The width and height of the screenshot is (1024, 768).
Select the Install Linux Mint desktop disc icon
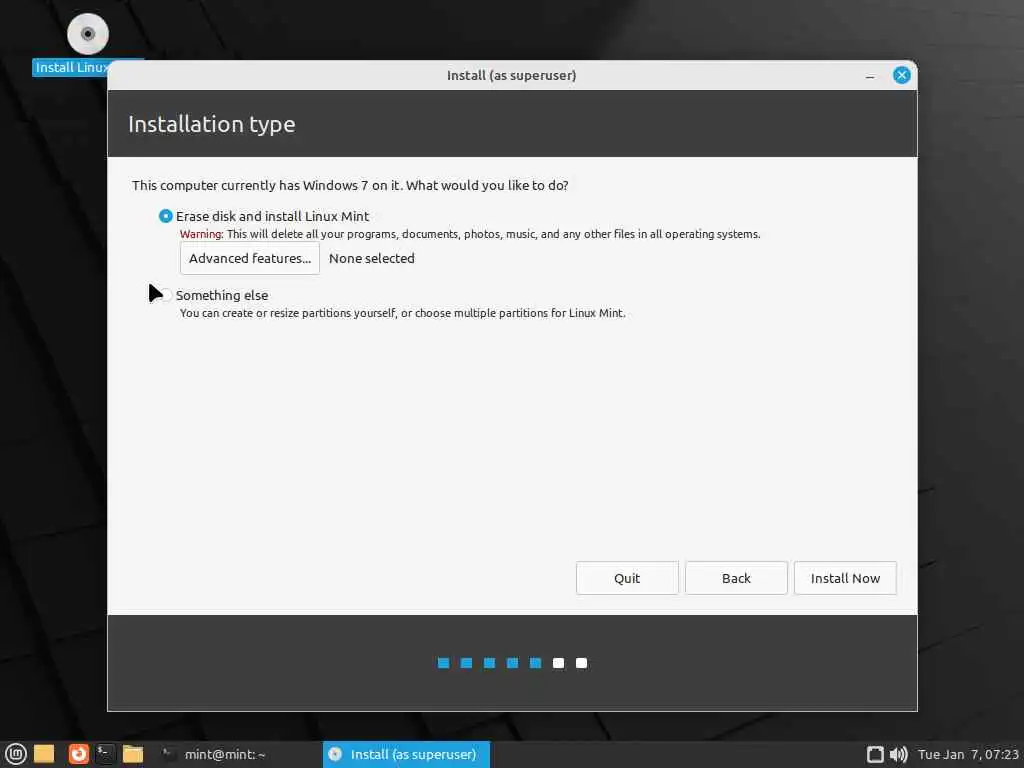88,33
